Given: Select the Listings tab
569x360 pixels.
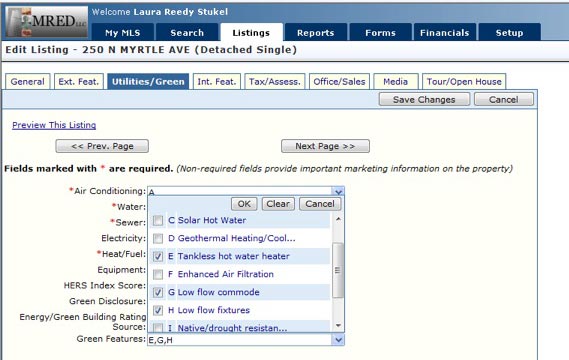Looking at the screenshot, I should point(251,33).
